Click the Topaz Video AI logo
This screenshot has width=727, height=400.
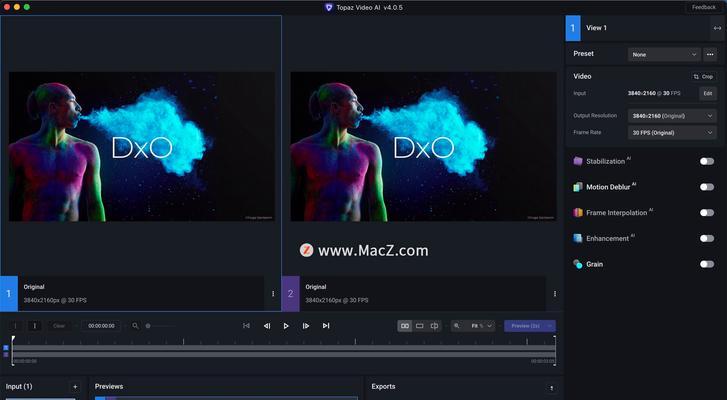click(x=329, y=7)
